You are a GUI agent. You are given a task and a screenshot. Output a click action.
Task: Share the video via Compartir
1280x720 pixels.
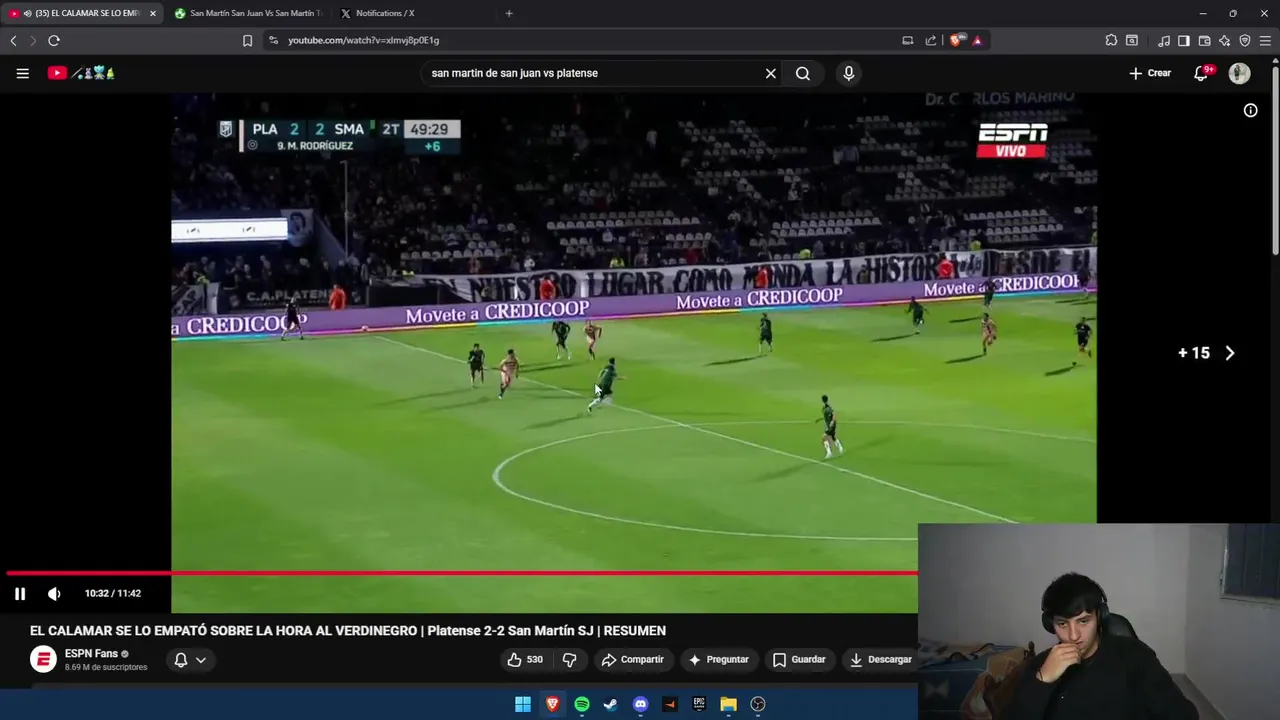click(632, 659)
